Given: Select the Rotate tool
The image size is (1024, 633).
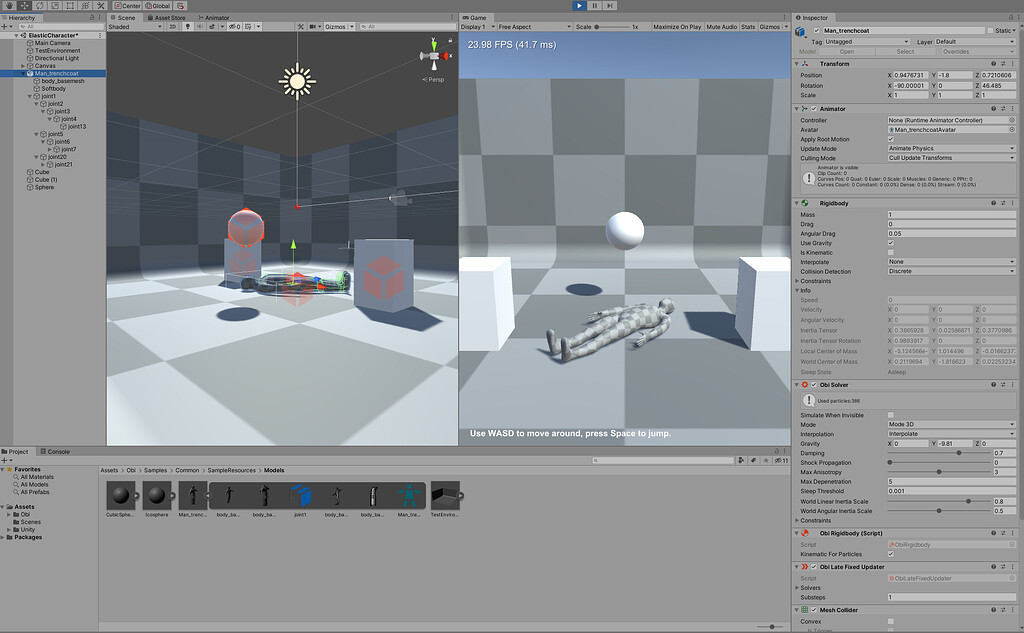Looking at the screenshot, I should (x=39, y=6).
